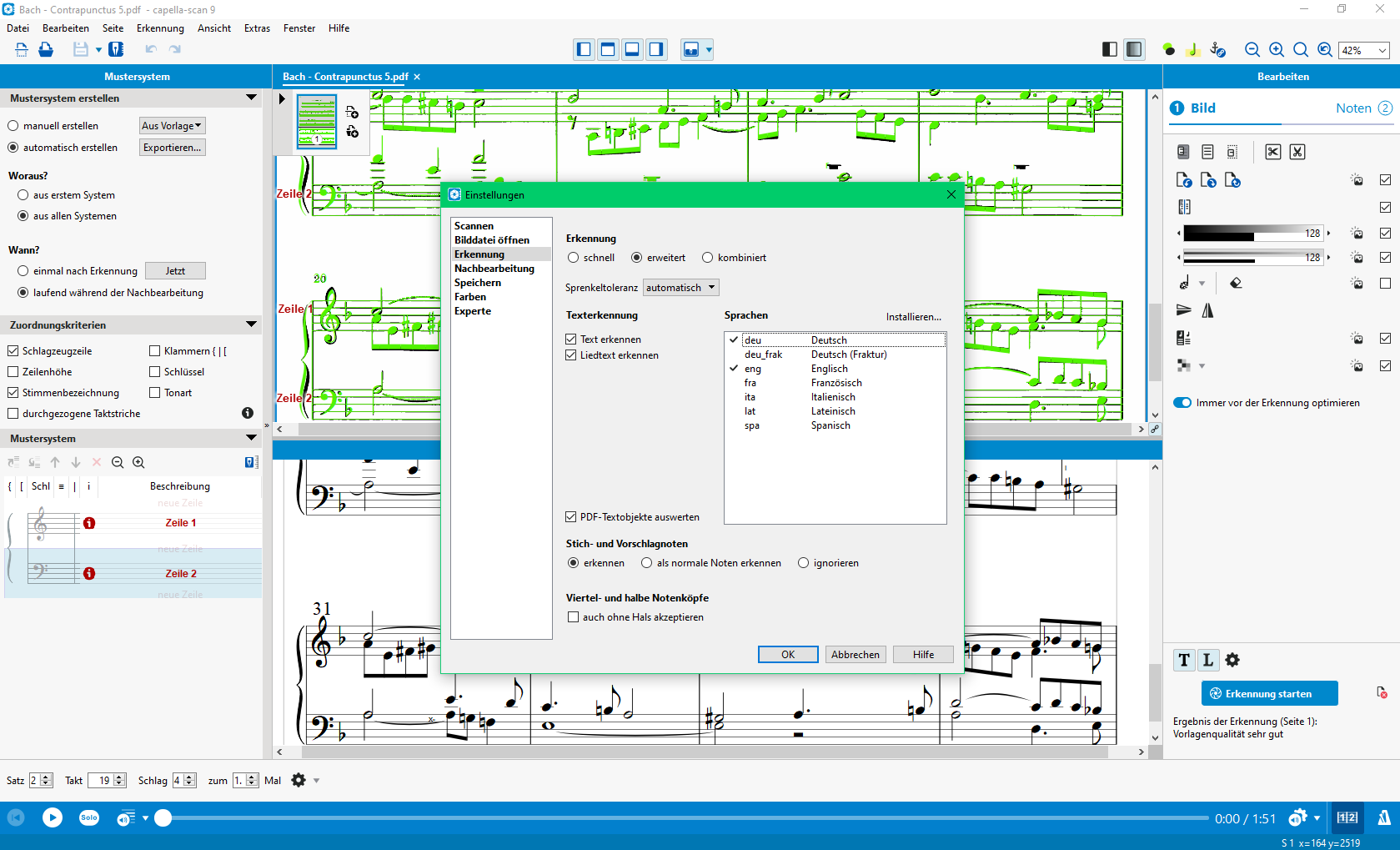Viewport: 1400px width, 850px height.
Task: Toggle the bottom panel layout button
Action: (632, 50)
